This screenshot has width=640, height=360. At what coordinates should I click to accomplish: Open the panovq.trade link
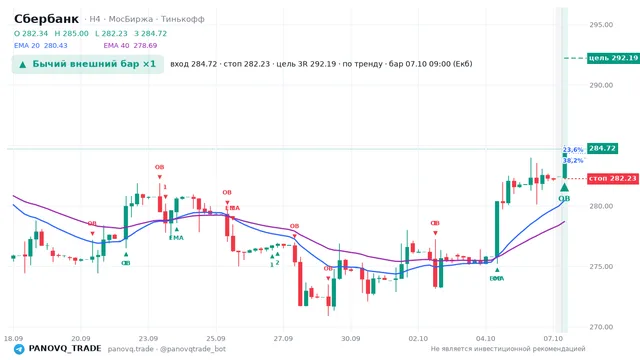131,349
